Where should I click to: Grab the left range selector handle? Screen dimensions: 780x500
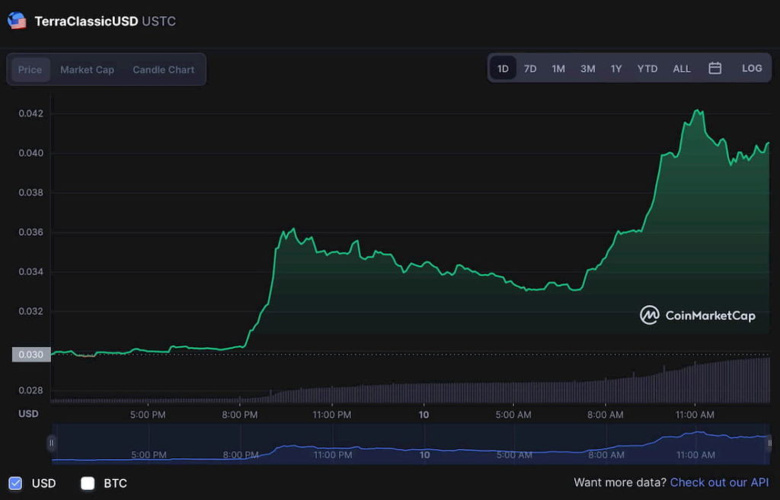pos(51,443)
